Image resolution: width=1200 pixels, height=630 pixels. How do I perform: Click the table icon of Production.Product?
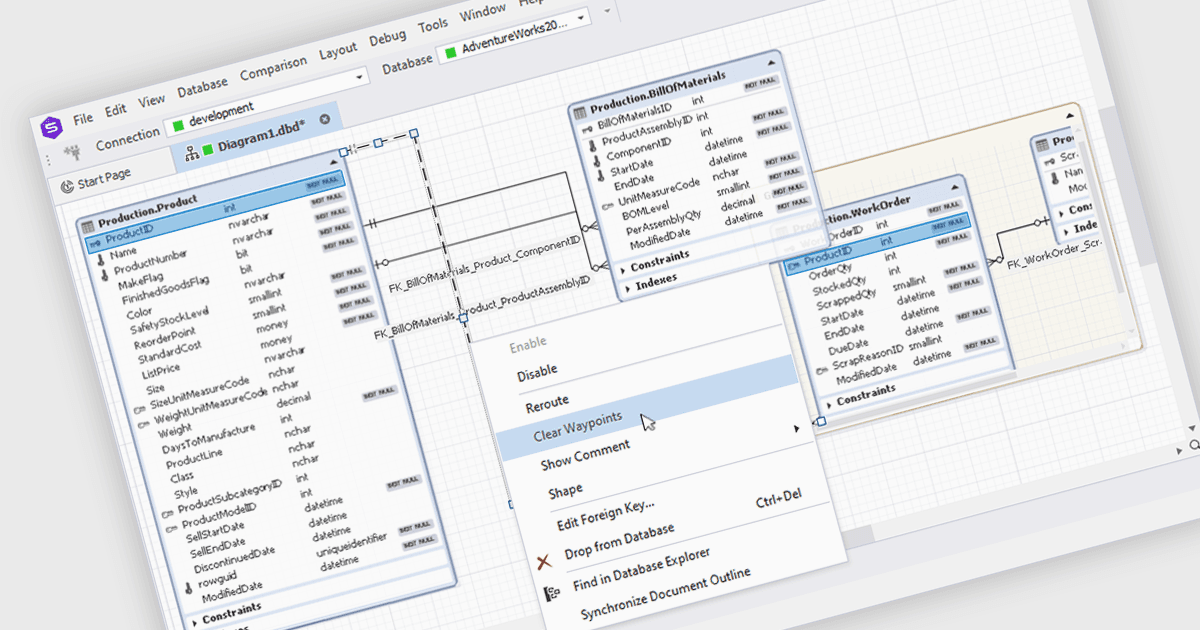pos(88,226)
